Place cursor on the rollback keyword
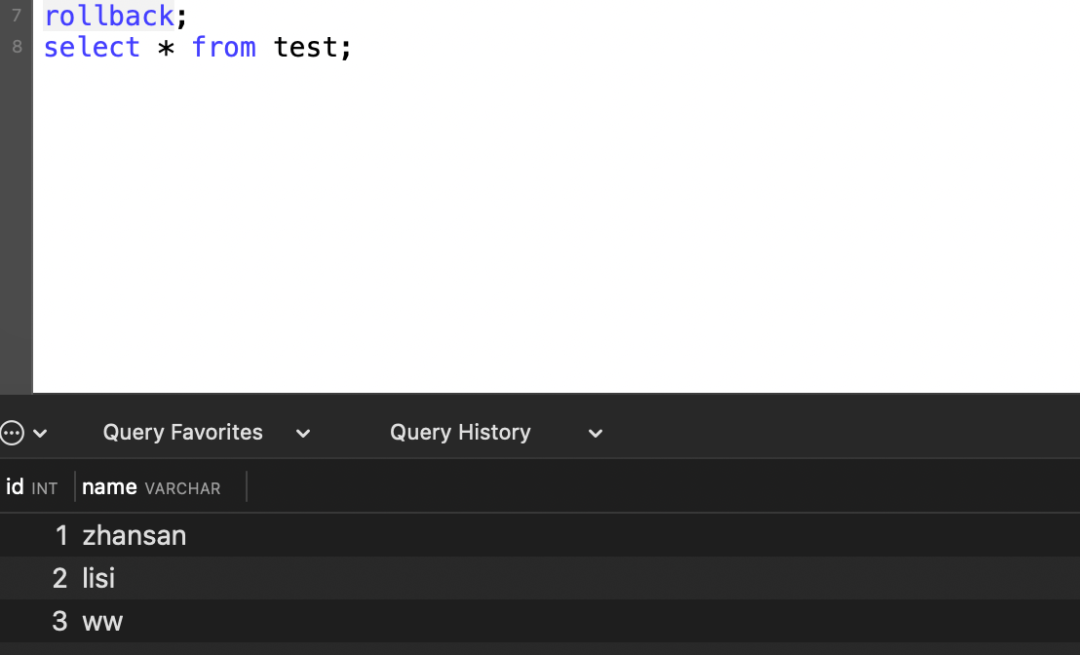1080x655 pixels. pyautogui.click(x=109, y=16)
